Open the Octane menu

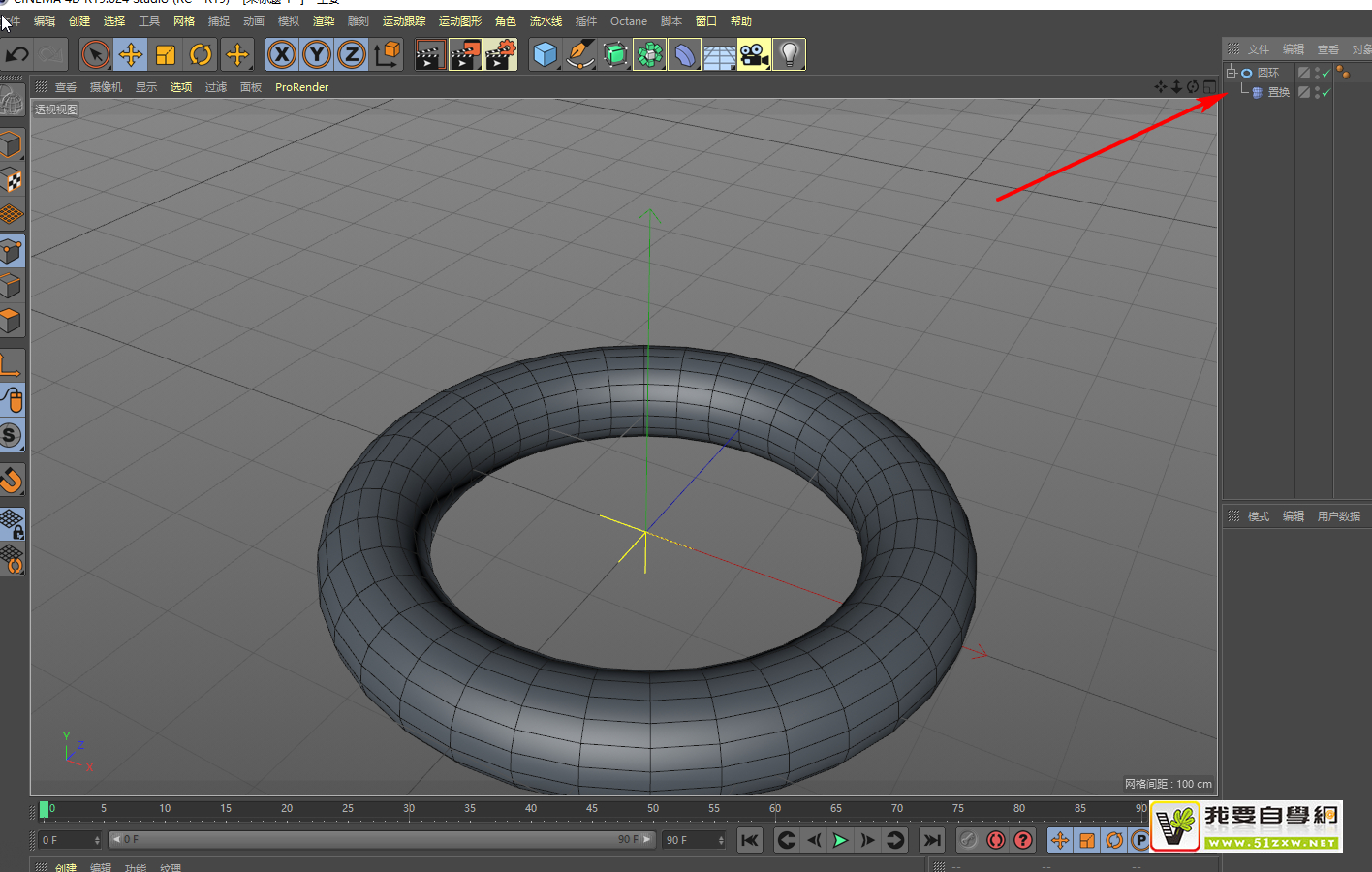(629, 21)
